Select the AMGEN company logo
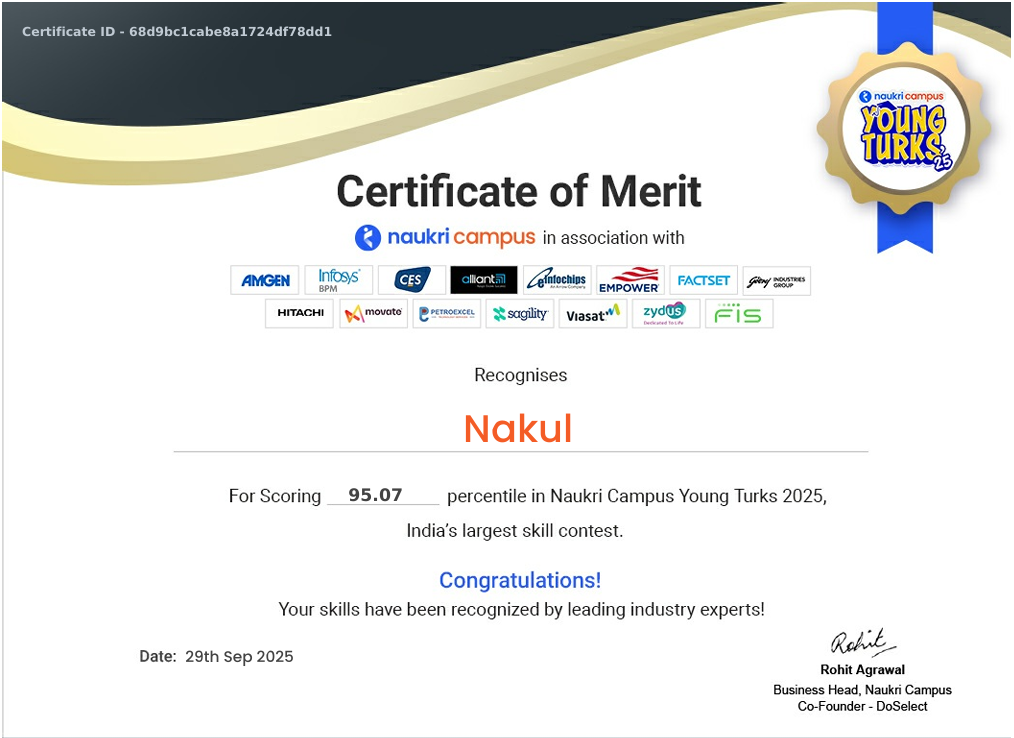This screenshot has width=1014, height=738. point(264,280)
